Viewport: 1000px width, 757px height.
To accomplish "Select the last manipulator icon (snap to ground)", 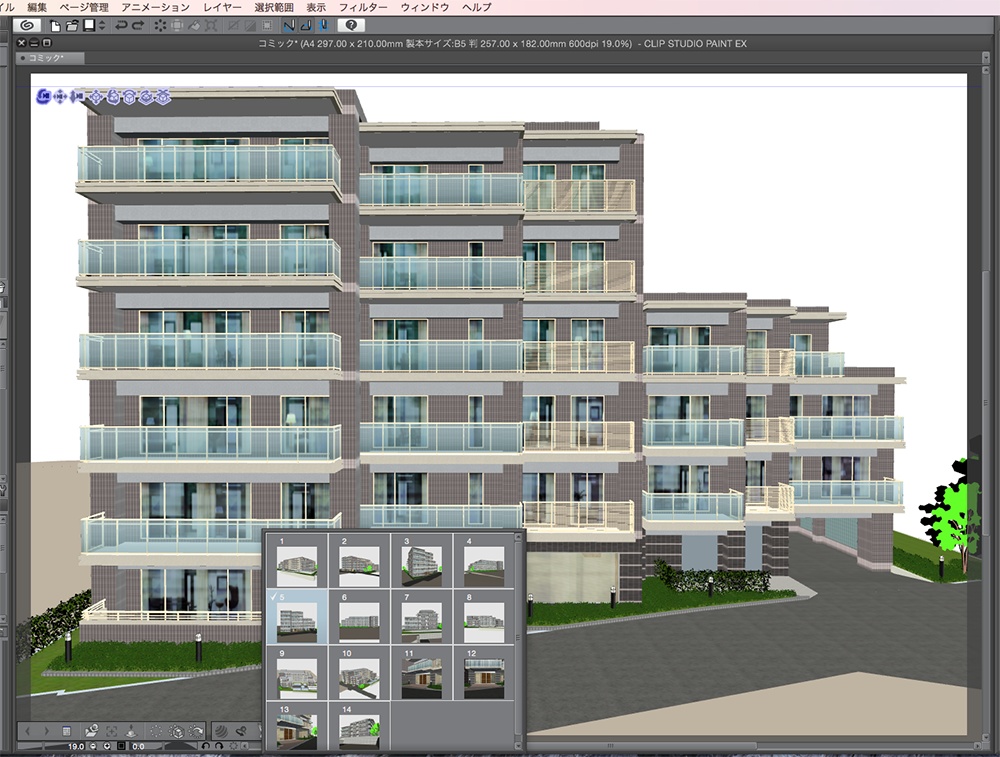I will tap(163, 96).
